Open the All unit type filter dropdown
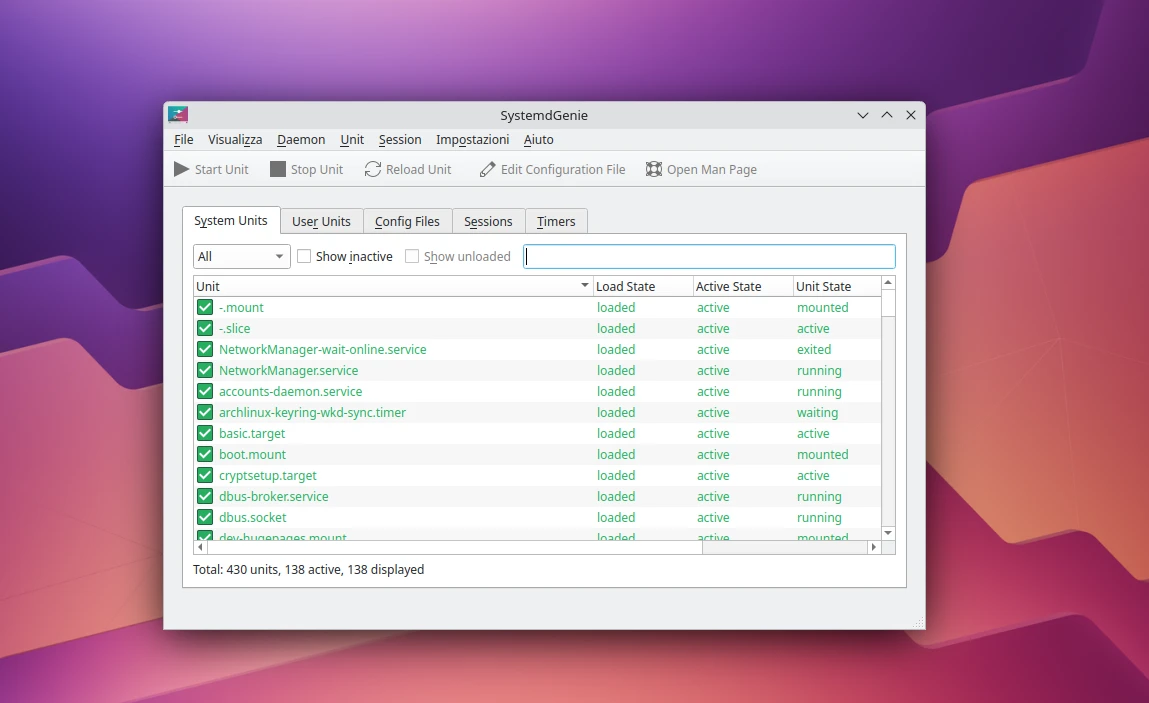Viewport: 1149px width, 703px height. [241, 257]
